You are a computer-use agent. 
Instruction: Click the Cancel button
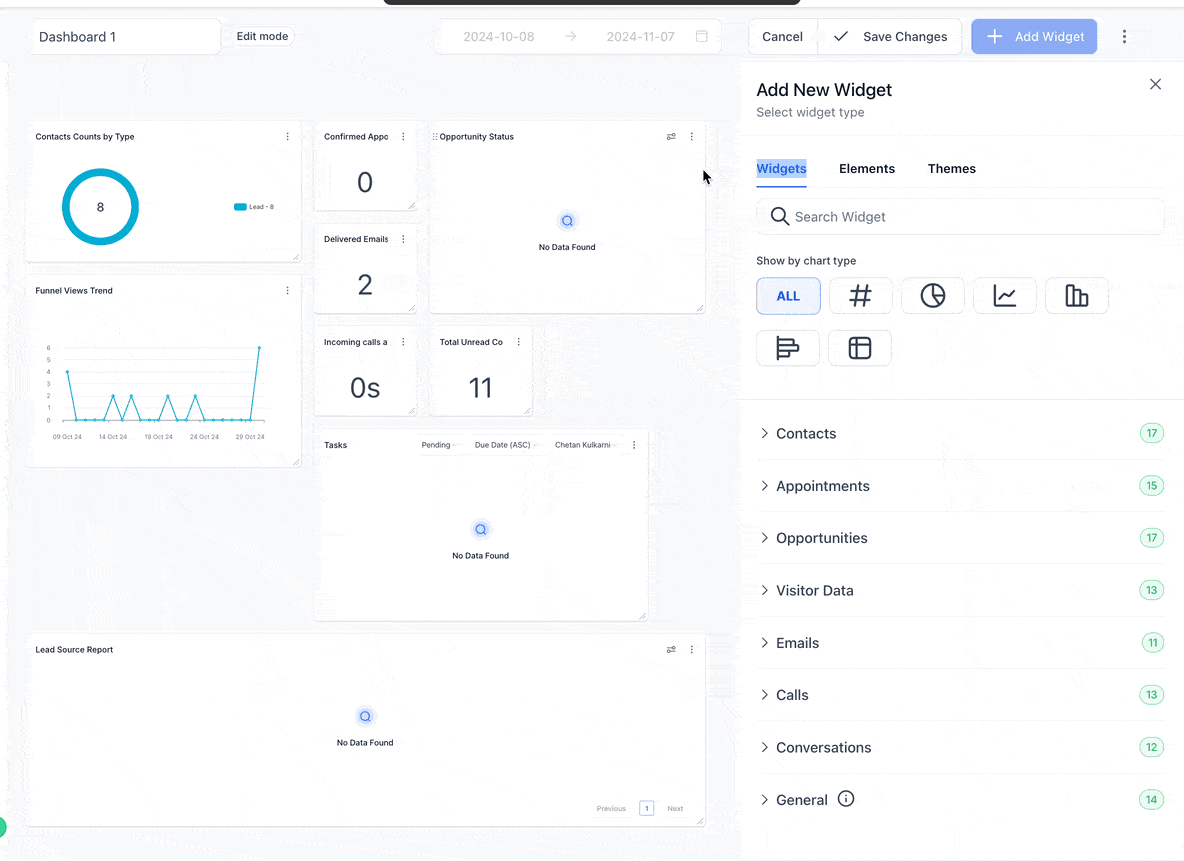tap(782, 36)
